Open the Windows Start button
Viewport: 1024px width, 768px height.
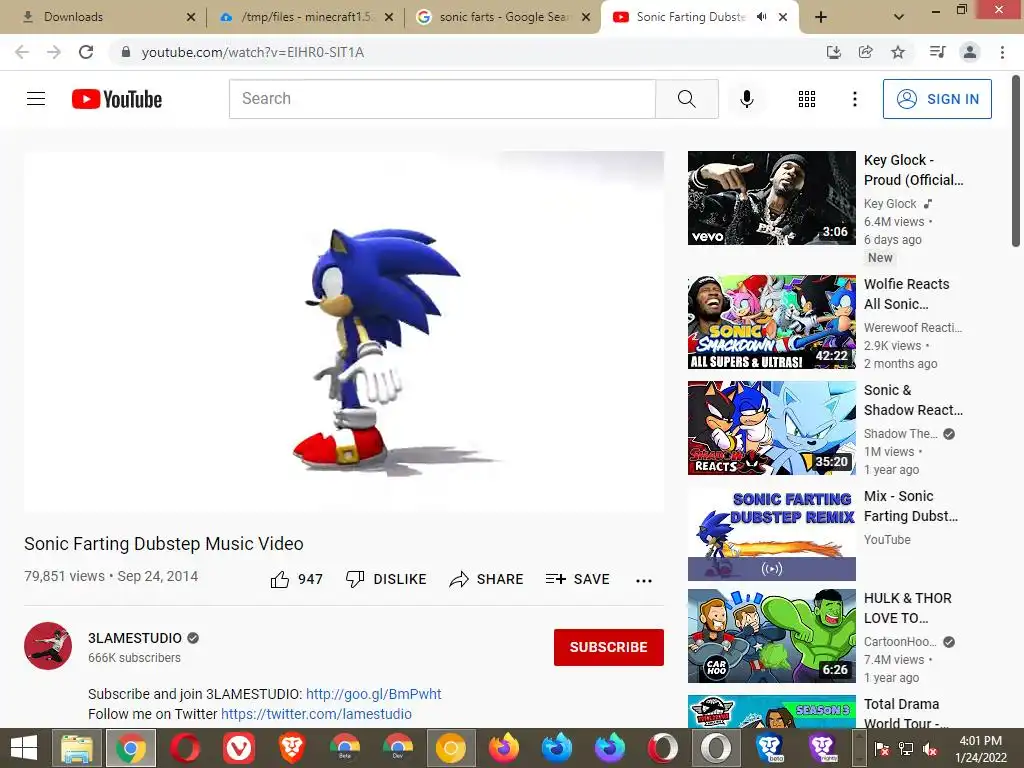pyautogui.click(x=24, y=748)
